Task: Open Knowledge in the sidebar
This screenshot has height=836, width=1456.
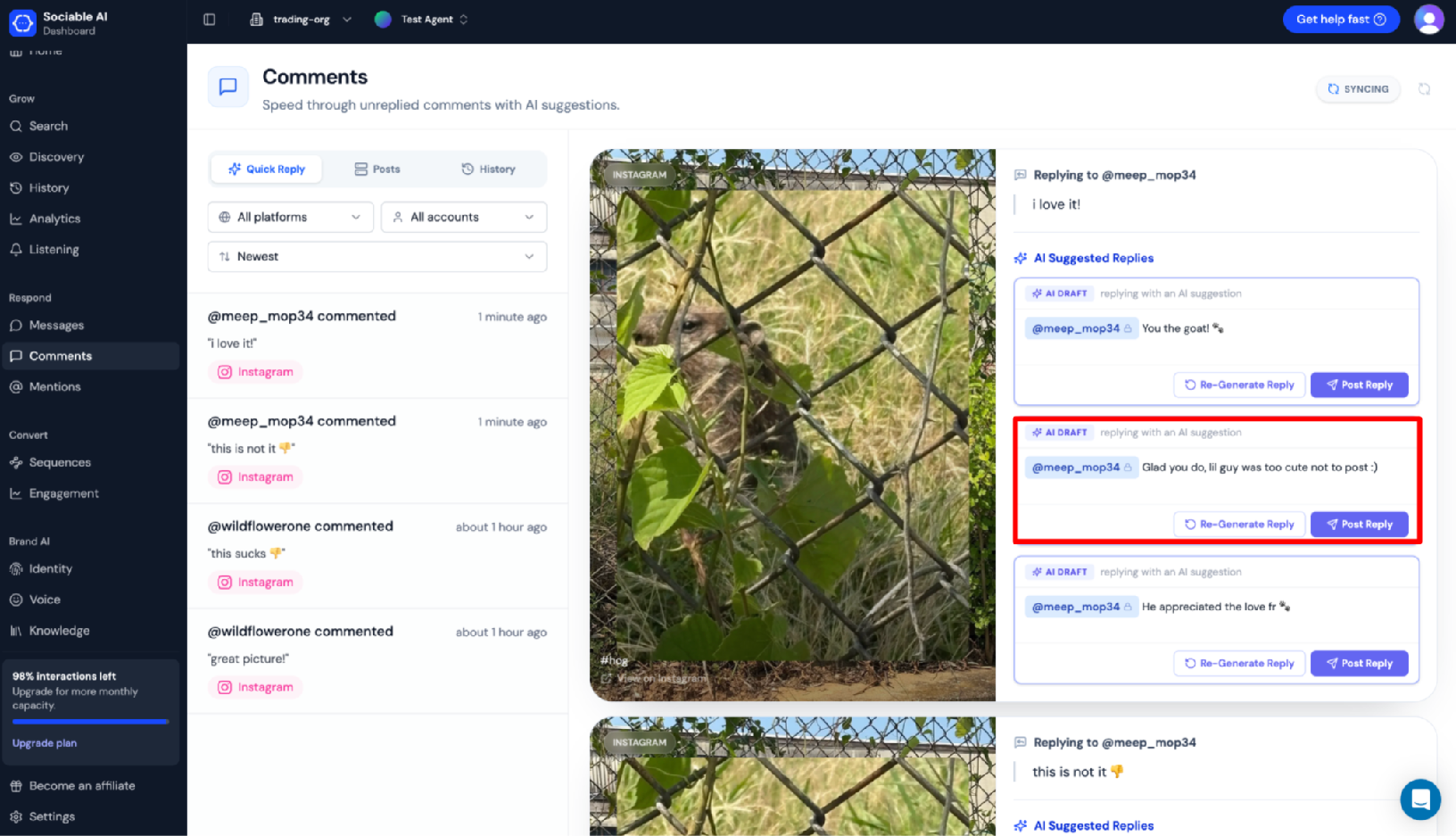Action: [x=89, y=631]
